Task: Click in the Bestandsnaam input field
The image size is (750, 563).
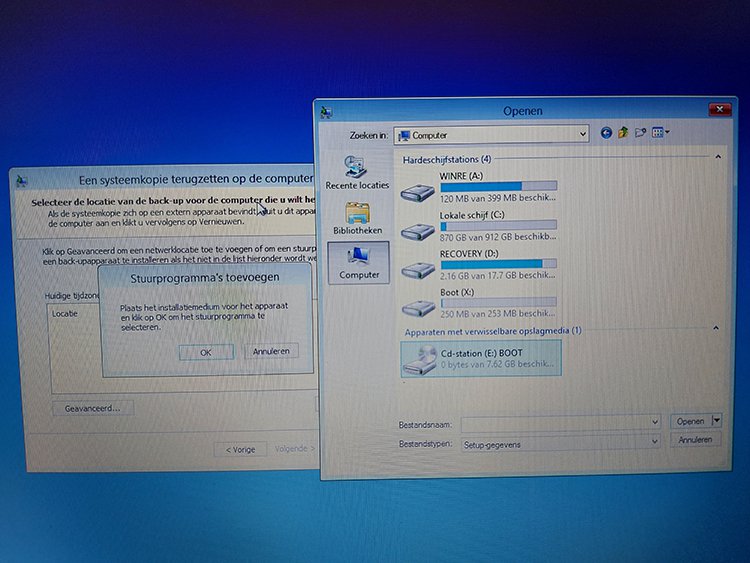Action: point(555,423)
